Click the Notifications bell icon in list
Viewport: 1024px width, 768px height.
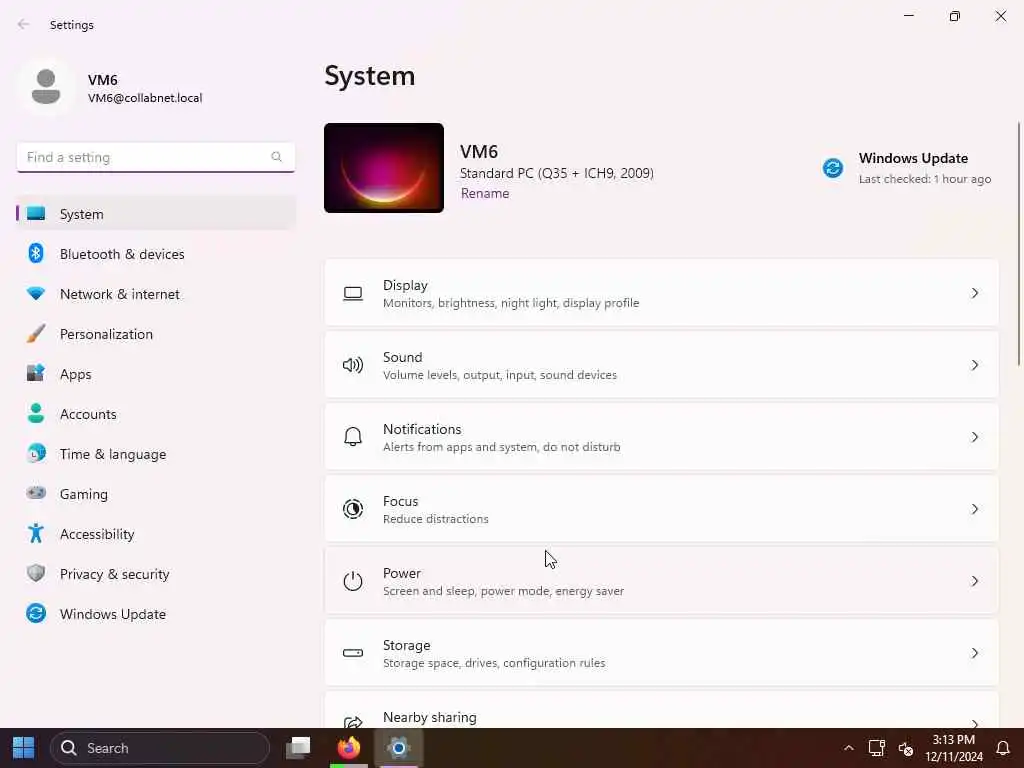pyautogui.click(x=353, y=436)
